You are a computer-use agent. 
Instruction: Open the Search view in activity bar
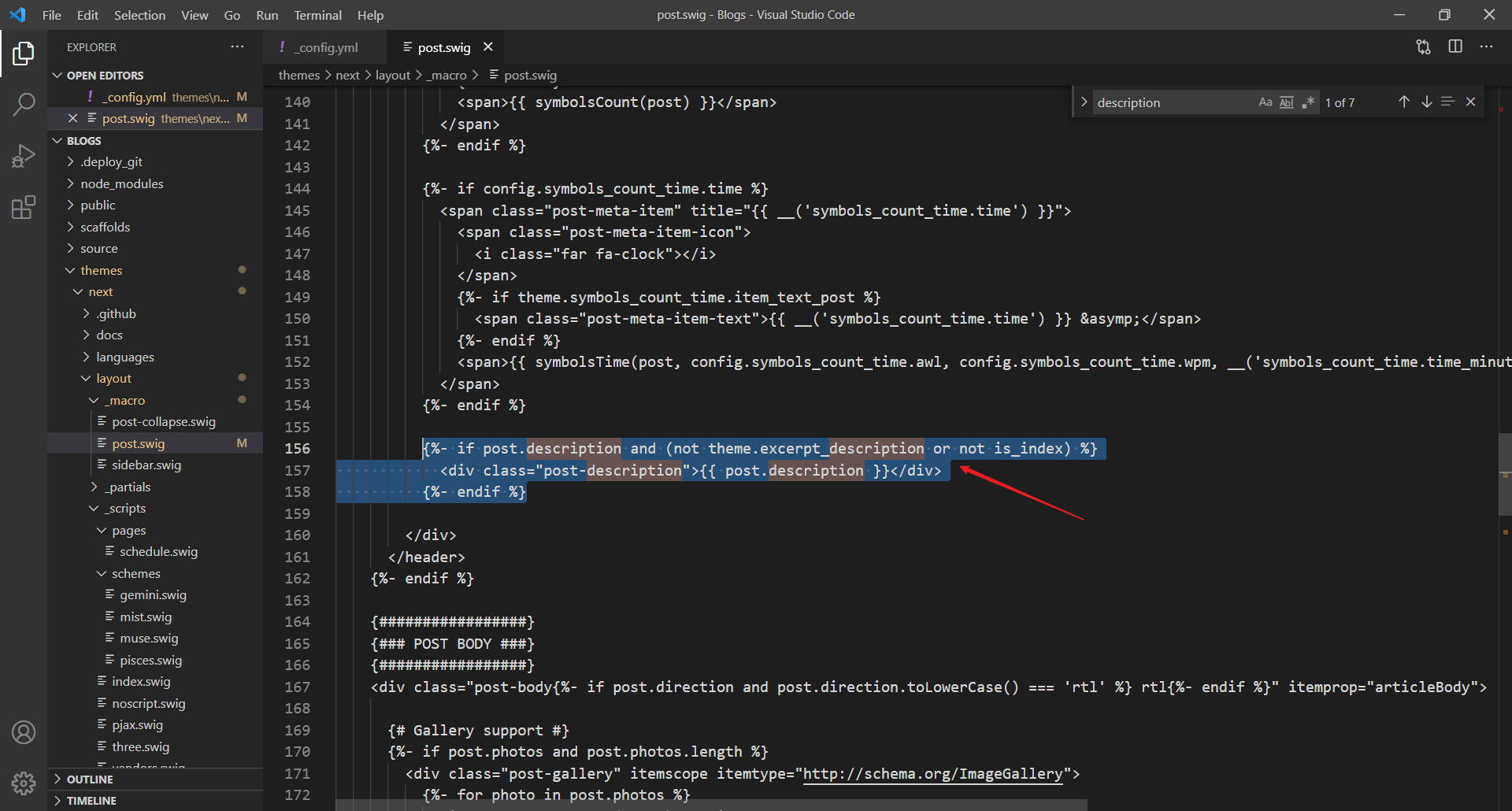pyautogui.click(x=24, y=104)
